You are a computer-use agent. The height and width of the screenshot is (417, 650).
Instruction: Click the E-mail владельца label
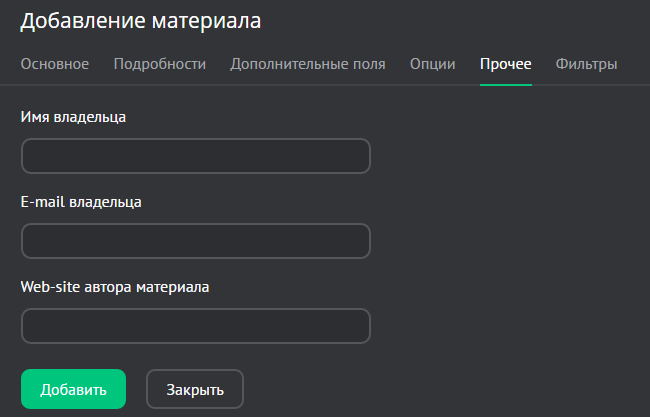81,202
